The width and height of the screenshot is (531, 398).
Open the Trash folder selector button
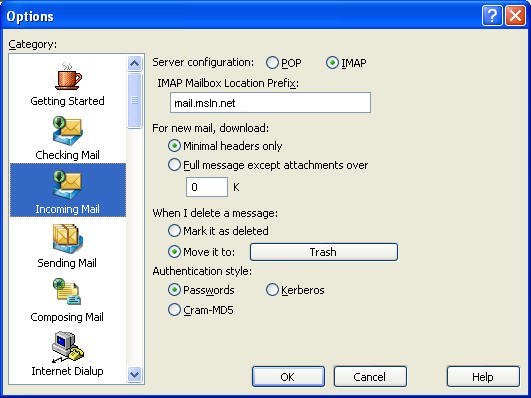tap(324, 252)
